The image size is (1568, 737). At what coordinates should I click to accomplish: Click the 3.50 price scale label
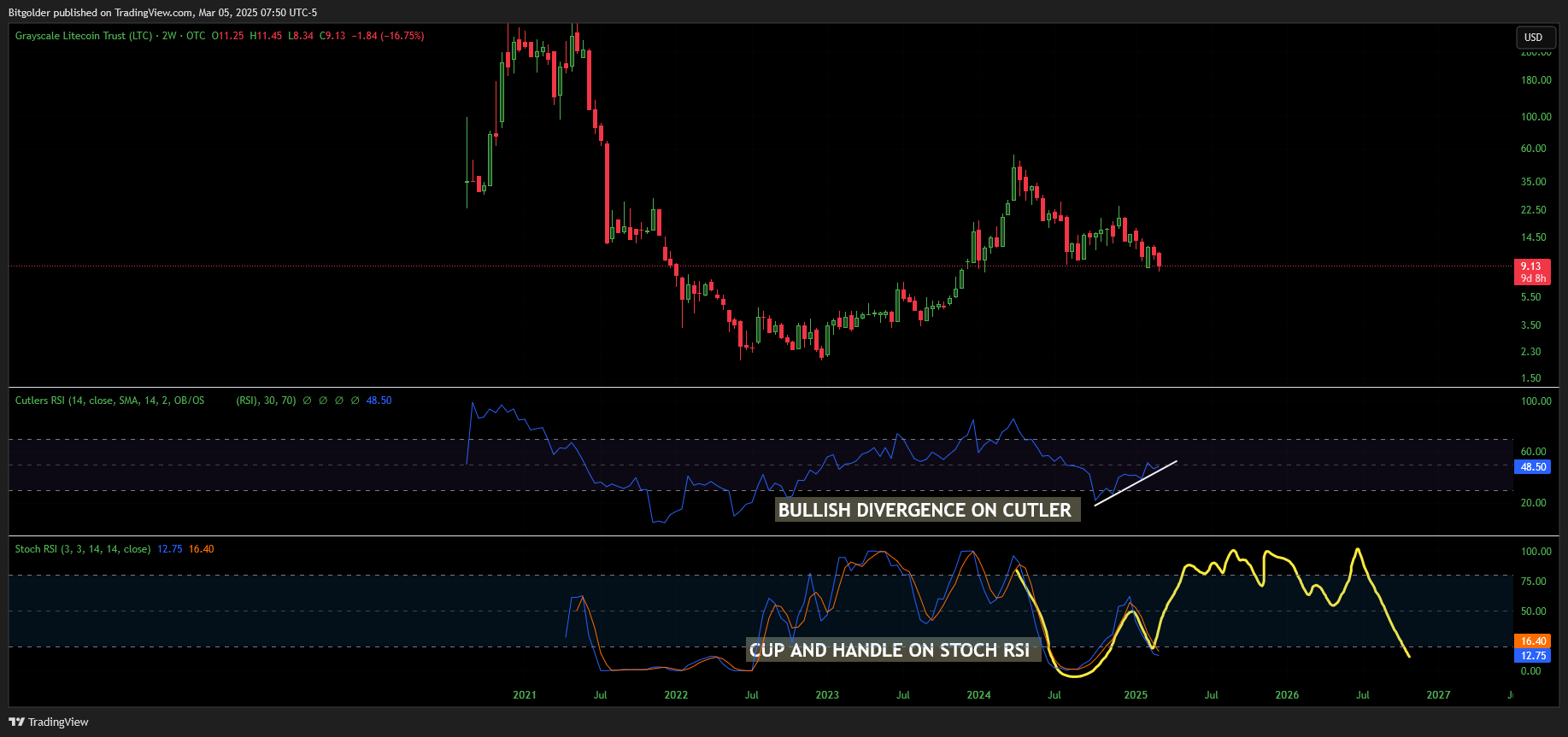coord(1530,325)
